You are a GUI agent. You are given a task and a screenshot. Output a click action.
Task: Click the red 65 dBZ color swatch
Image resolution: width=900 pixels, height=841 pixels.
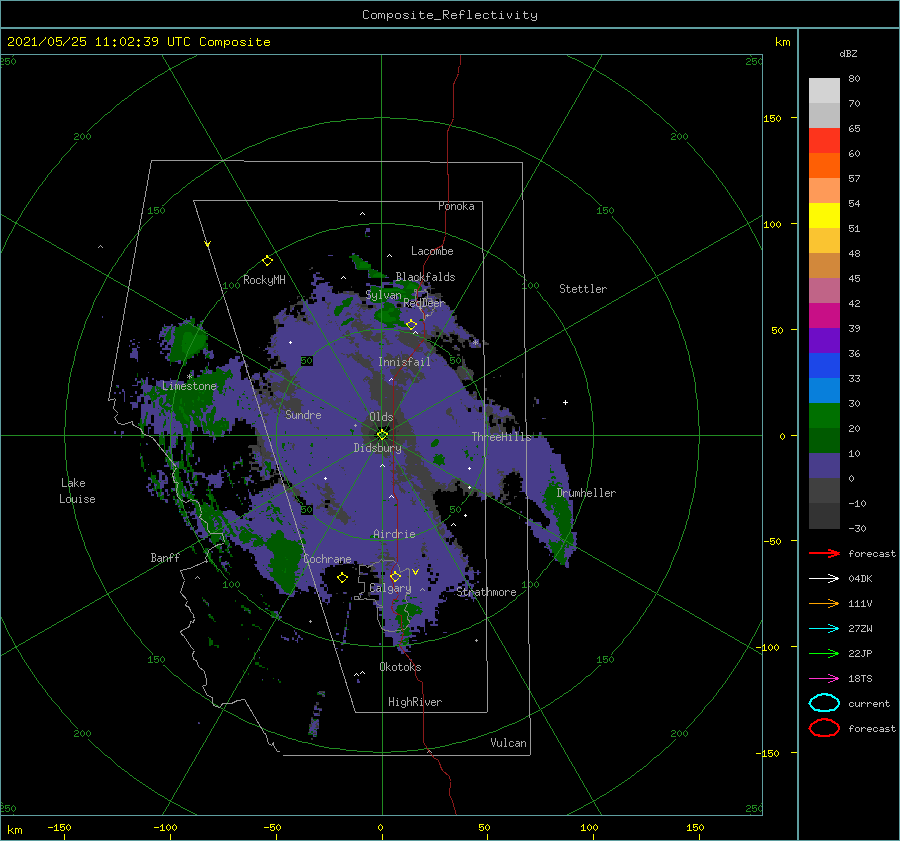[x=824, y=141]
